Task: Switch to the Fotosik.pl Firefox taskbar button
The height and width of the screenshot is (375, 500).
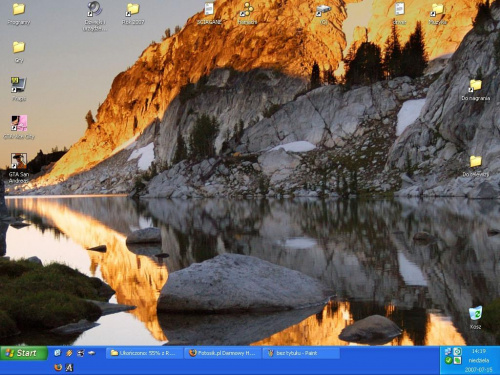Action: click(223, 353)
